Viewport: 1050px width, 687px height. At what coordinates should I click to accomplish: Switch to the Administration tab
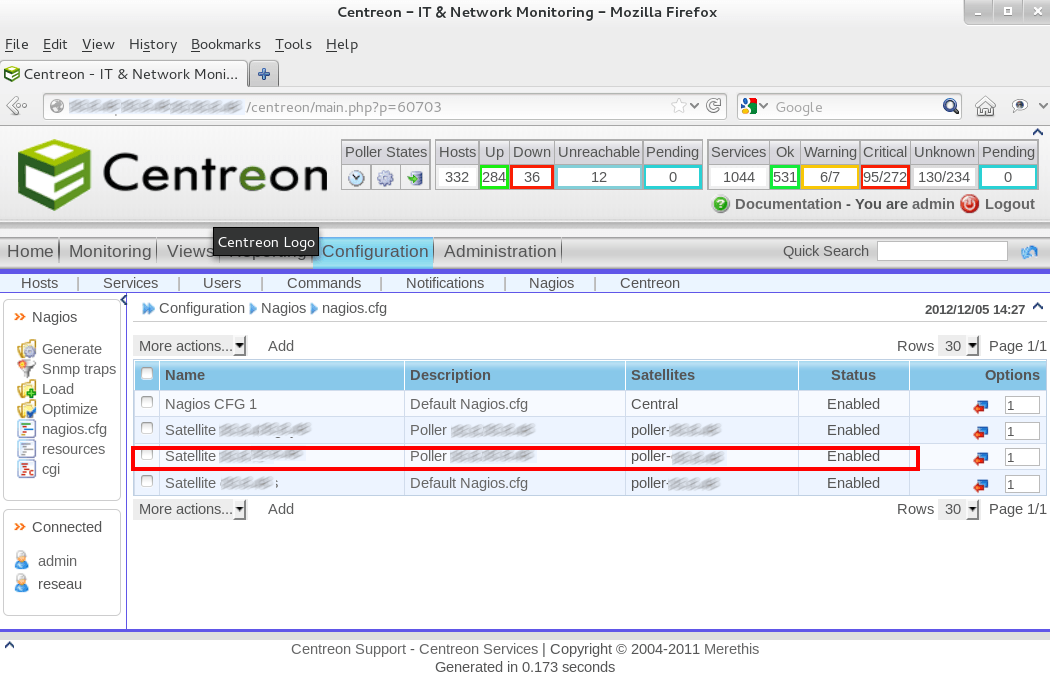click(x=500, y=251)
